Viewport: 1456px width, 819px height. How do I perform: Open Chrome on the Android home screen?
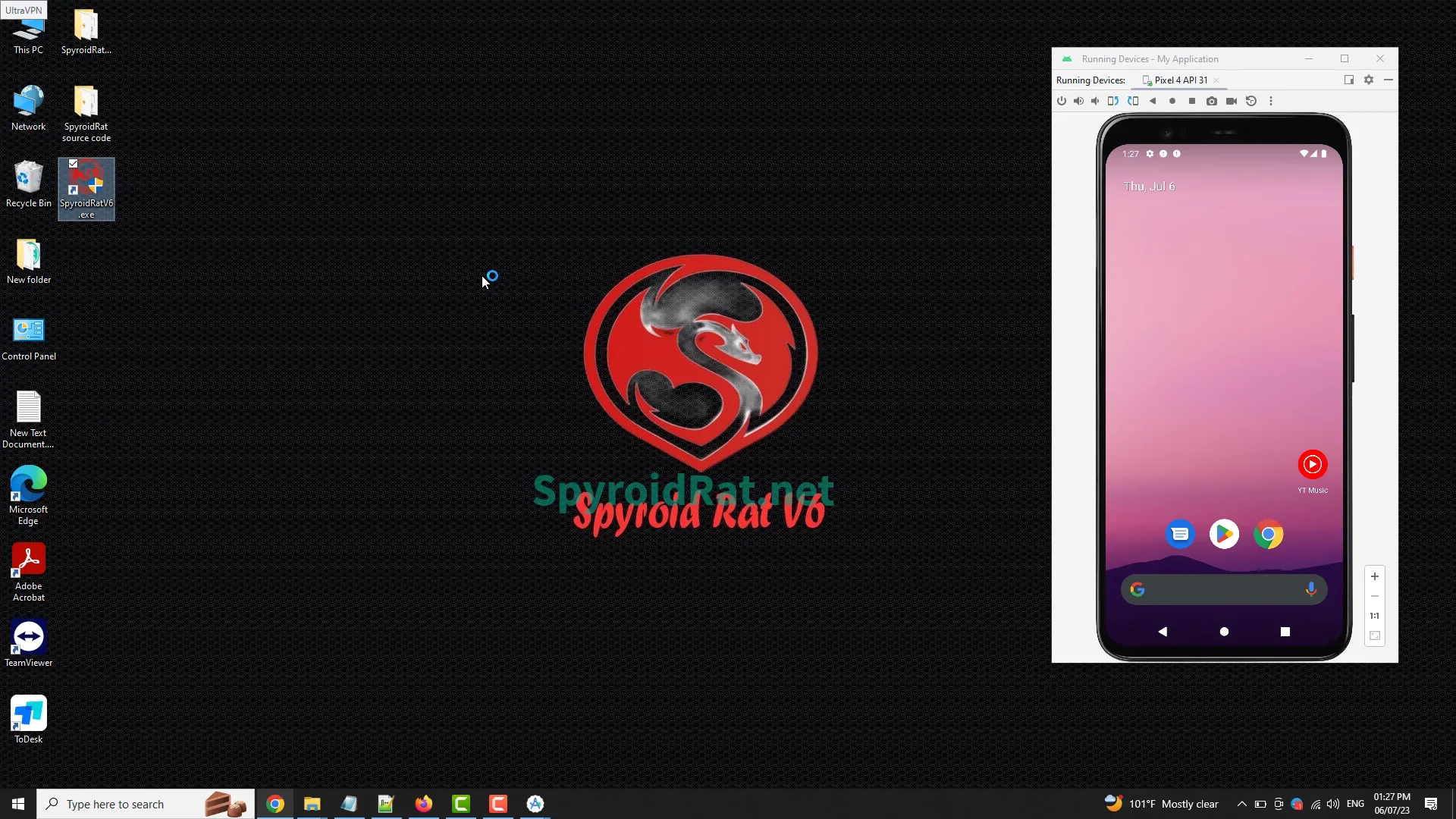[1268, 534]
